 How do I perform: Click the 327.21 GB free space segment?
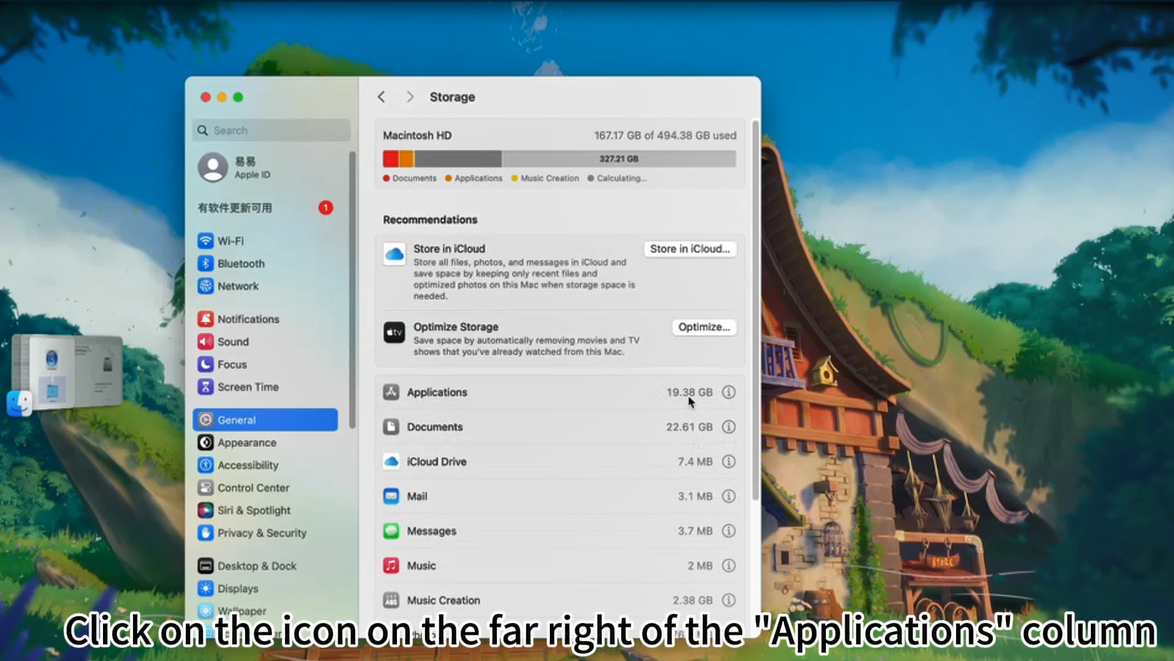tap(618, 159)
